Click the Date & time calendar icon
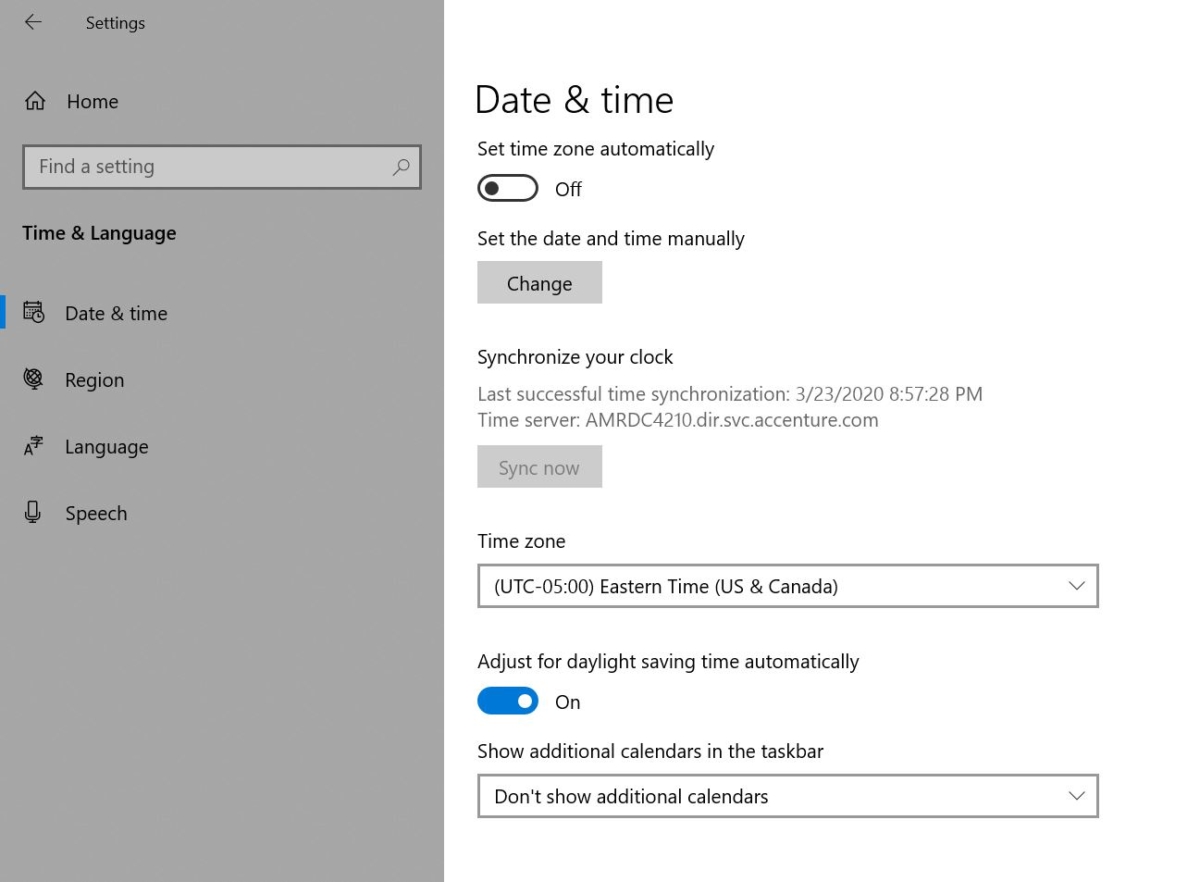Image resolution: width=1200 pixels, height=882 pixels. (33, 313)
